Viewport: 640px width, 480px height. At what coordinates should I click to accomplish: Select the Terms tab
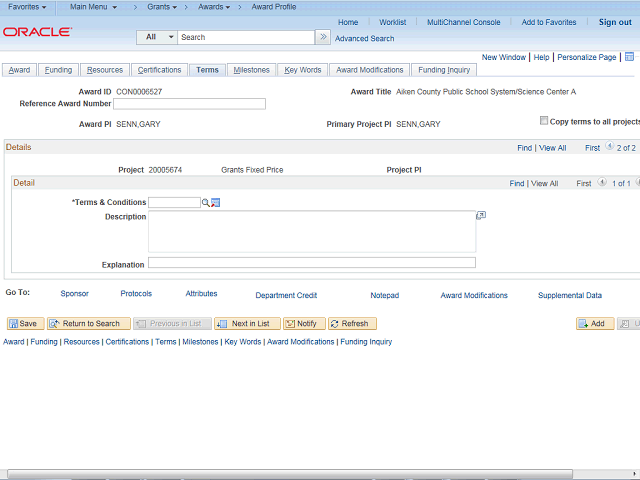pyautogui.click(x=207, y=70)
